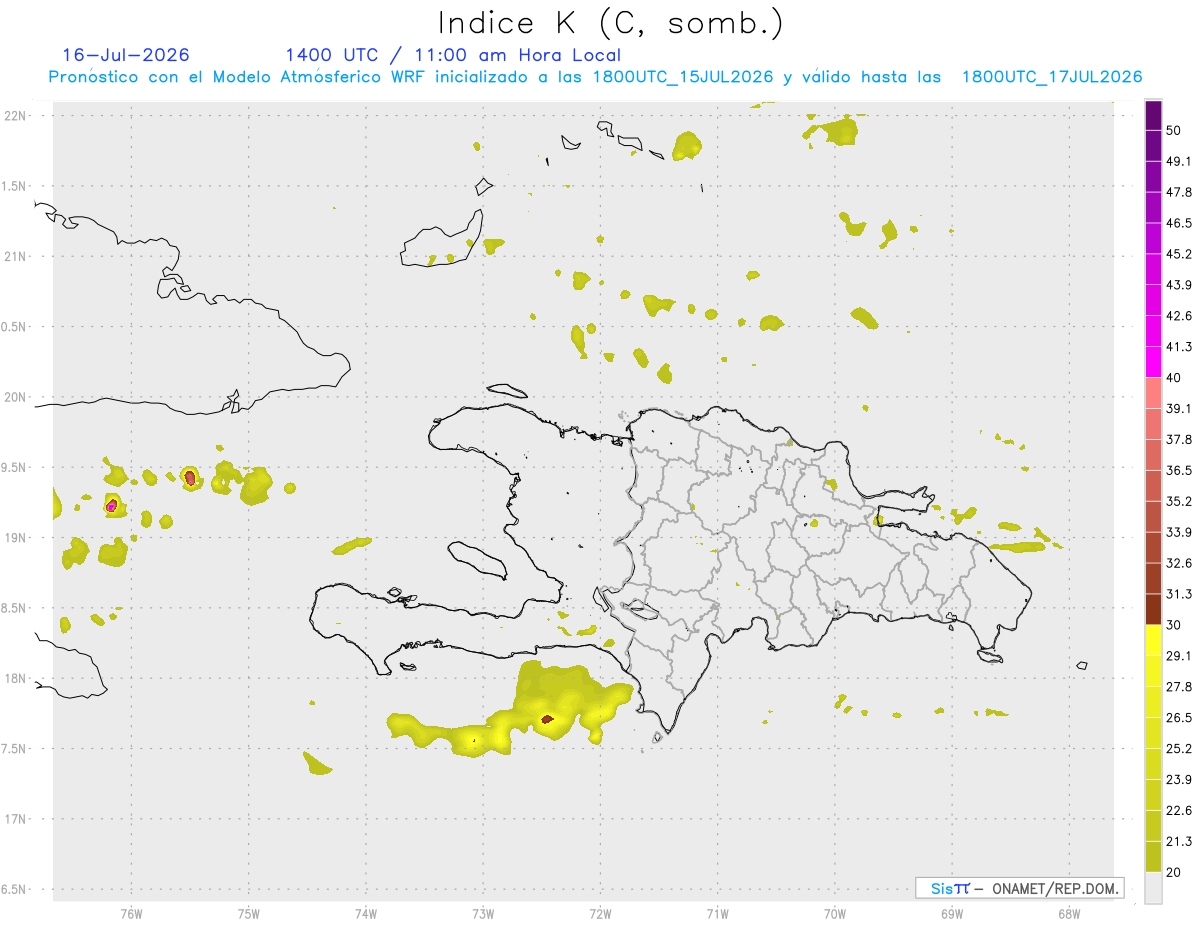Click the colorbar label "45.2"
Viewport: 1200px width, 927px height.
[x=1179, y=254]
